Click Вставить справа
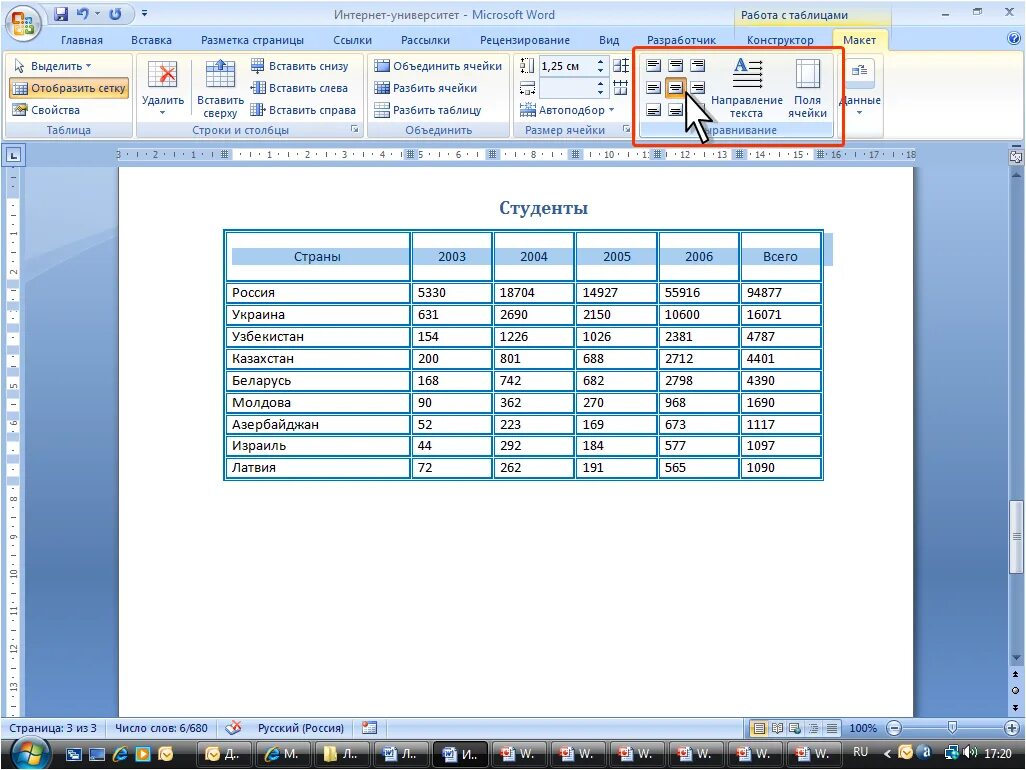 304,110
